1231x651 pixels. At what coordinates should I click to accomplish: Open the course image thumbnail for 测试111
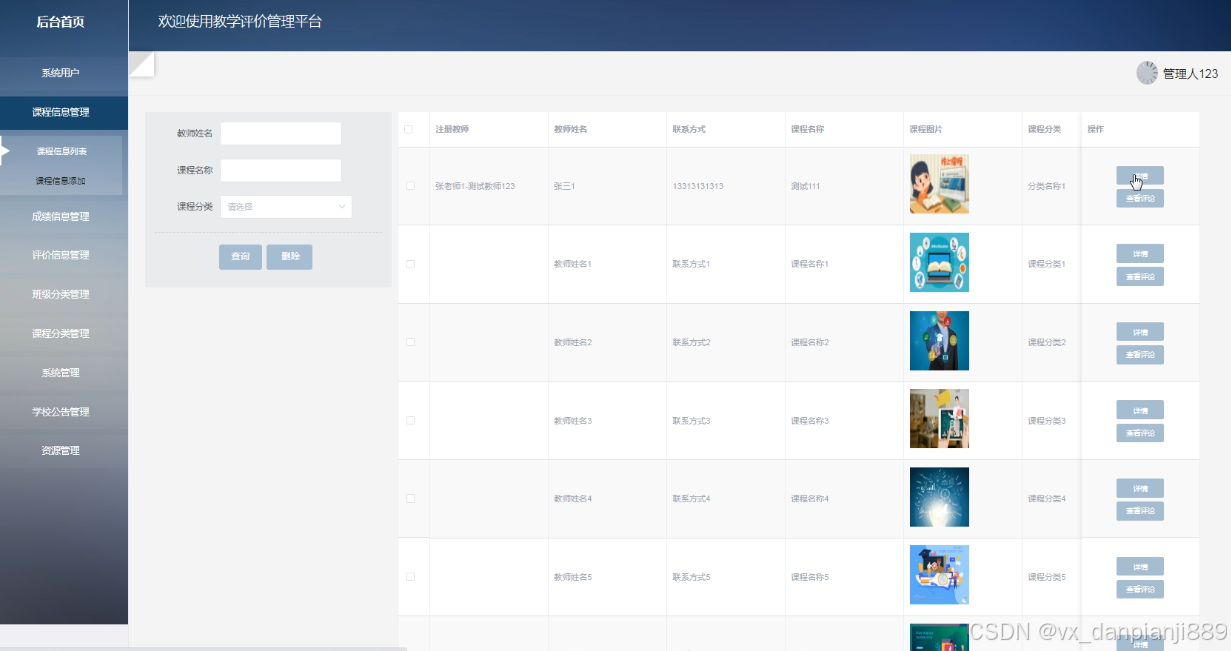click(939, 184)
